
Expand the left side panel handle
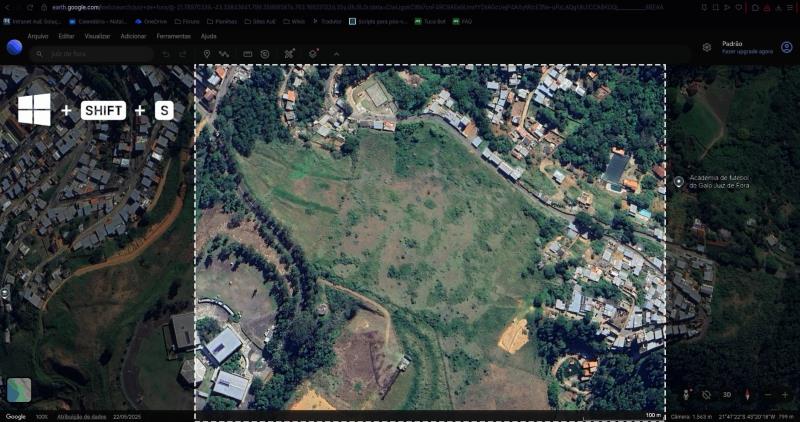click(x=4, y=292)
